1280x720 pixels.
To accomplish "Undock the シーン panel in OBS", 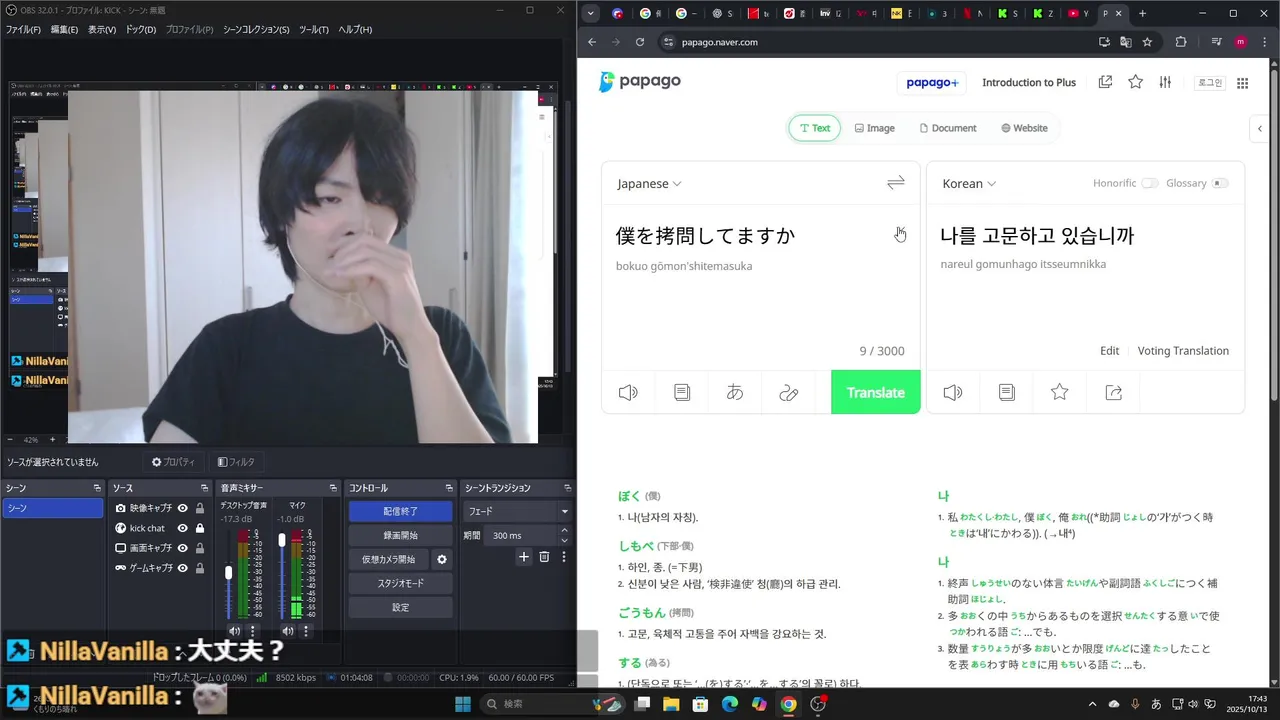I will (x=97, y=488).
